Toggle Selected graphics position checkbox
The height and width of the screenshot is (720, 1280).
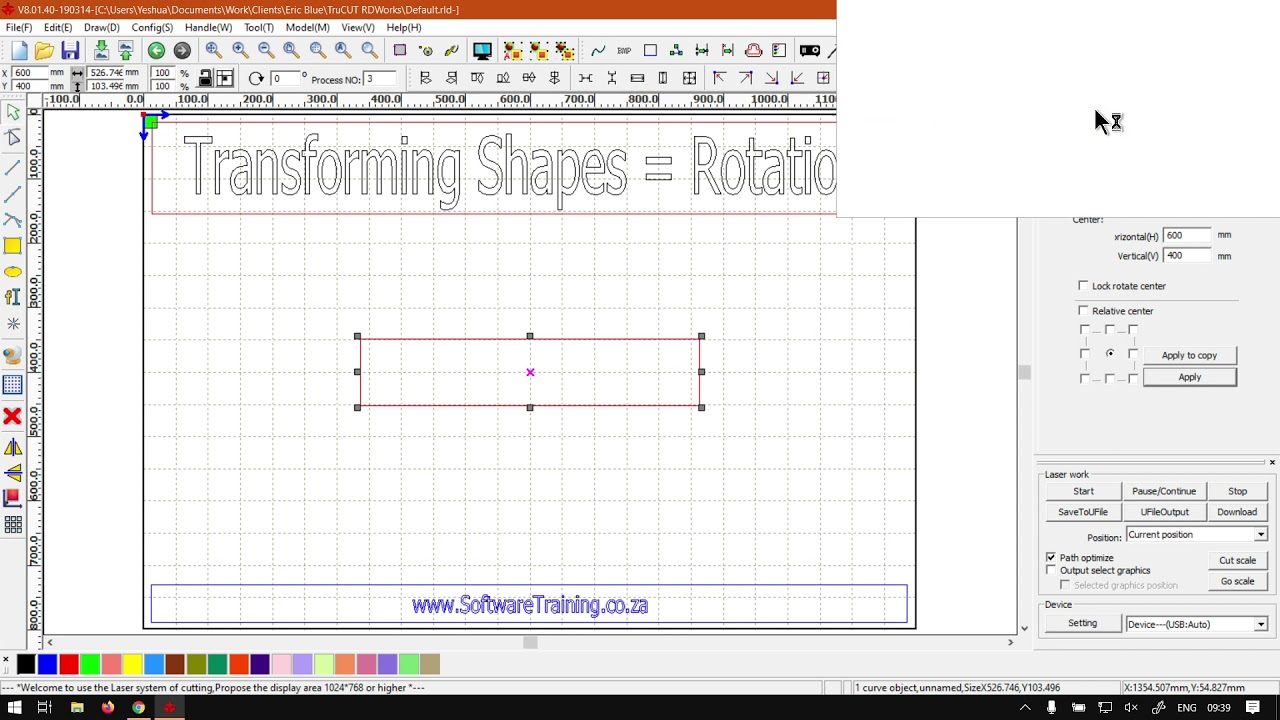(x=1065, y=585)
